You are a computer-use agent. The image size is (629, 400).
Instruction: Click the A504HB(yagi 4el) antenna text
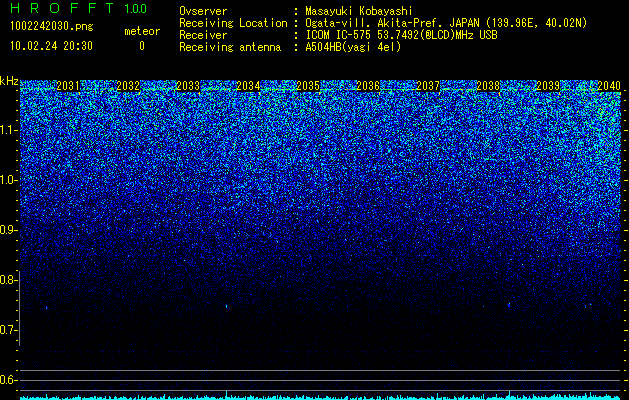click(353, 47)
